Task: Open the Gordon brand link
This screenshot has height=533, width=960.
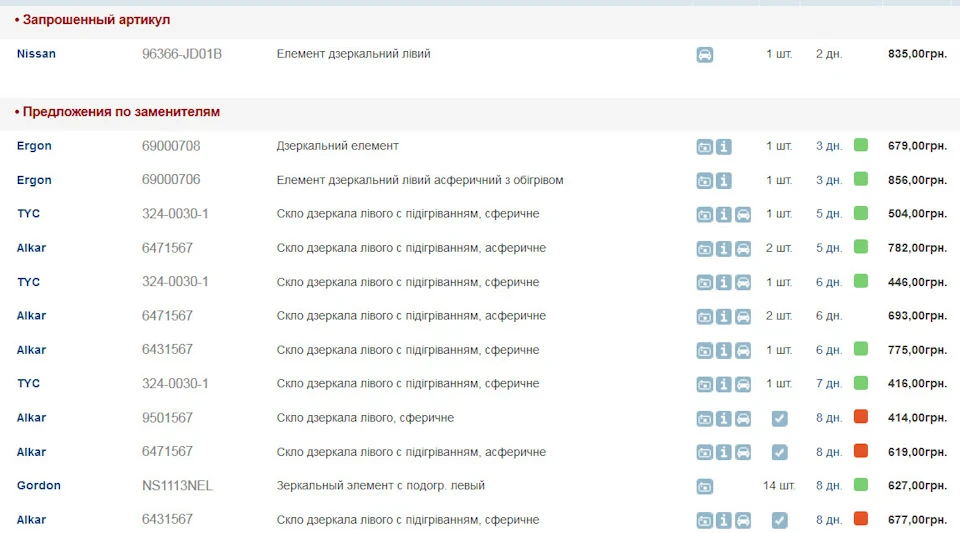Action: coord(39,486)
